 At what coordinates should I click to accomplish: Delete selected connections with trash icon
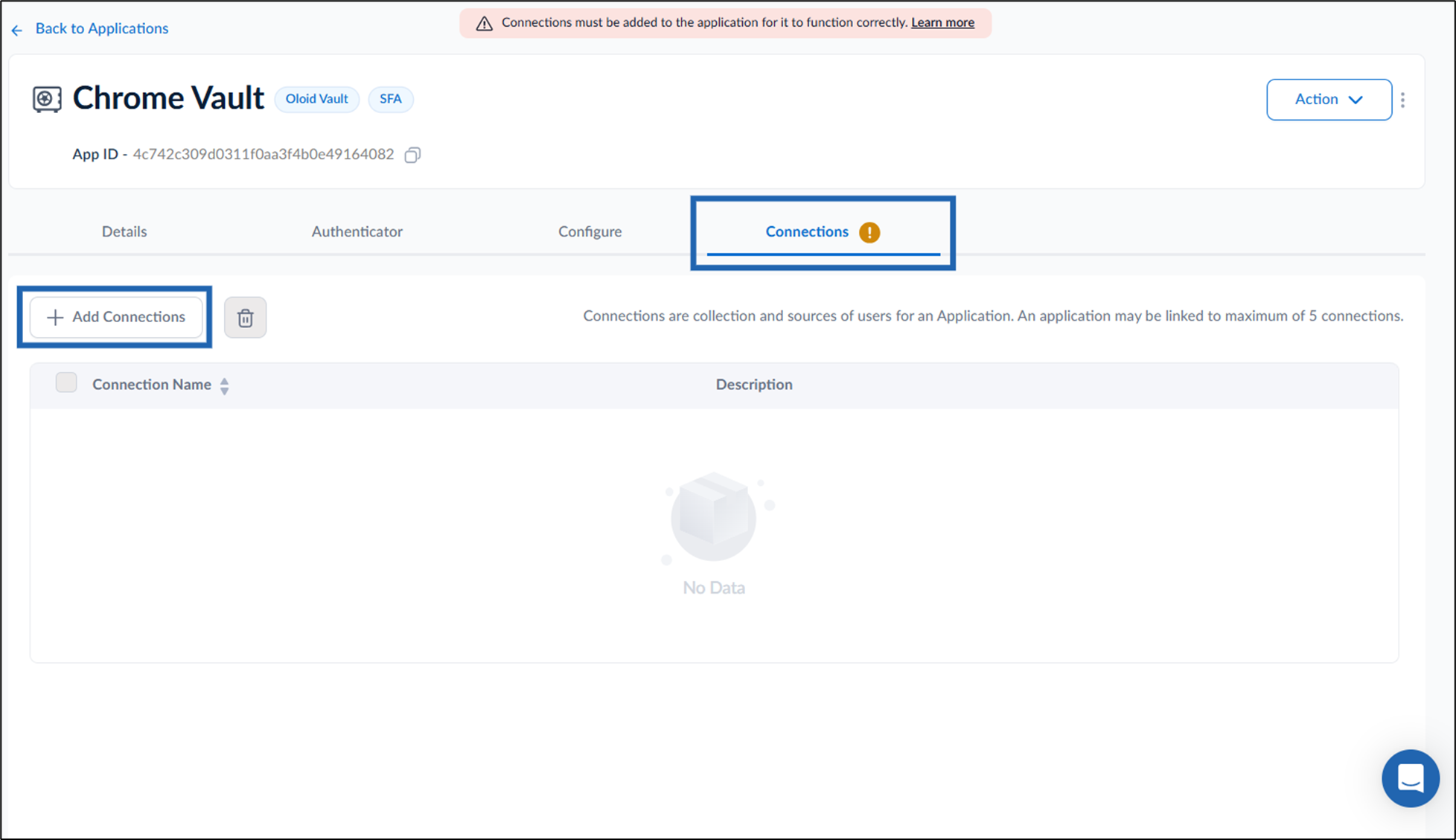246,318
